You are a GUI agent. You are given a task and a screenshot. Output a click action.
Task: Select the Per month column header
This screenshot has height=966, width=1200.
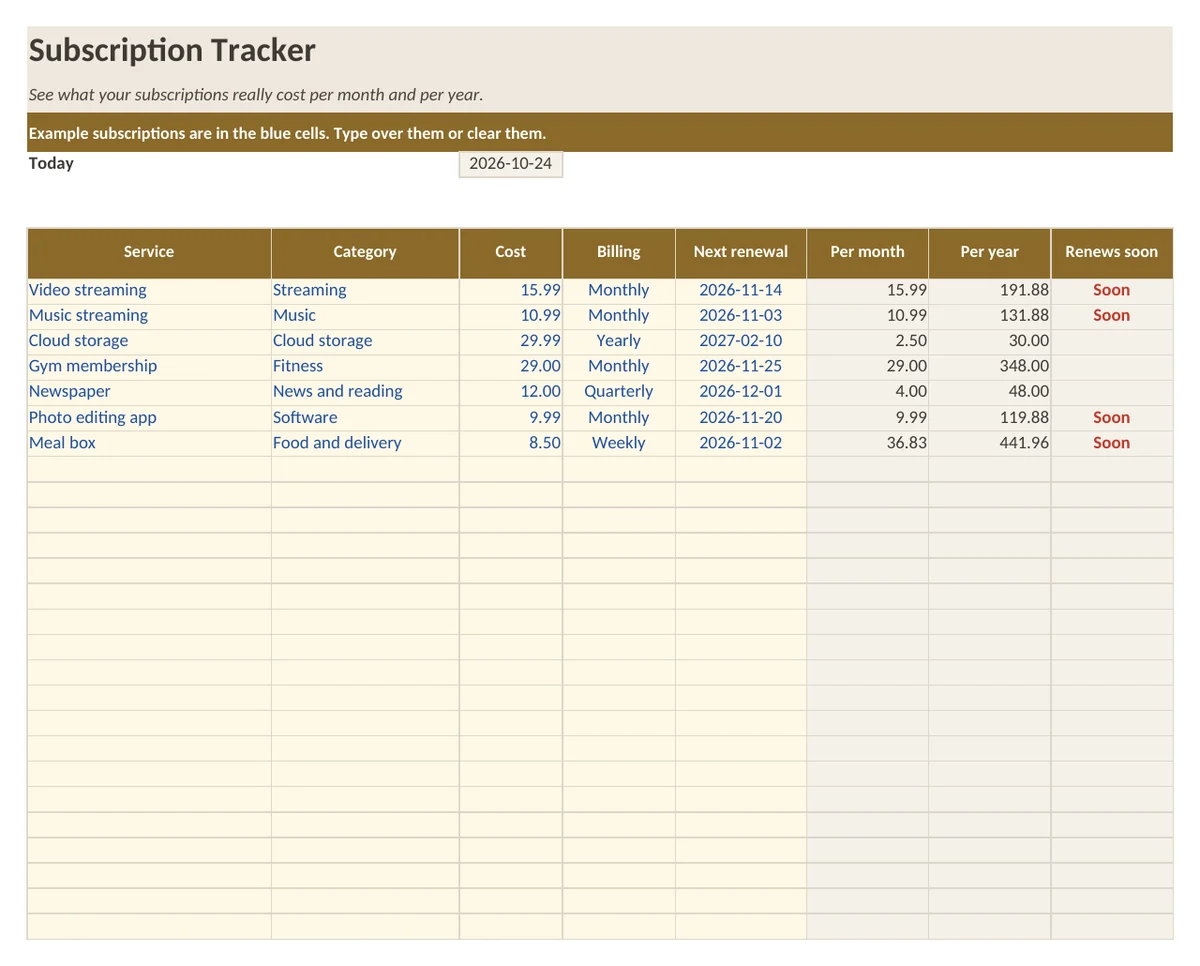point(867,252)
